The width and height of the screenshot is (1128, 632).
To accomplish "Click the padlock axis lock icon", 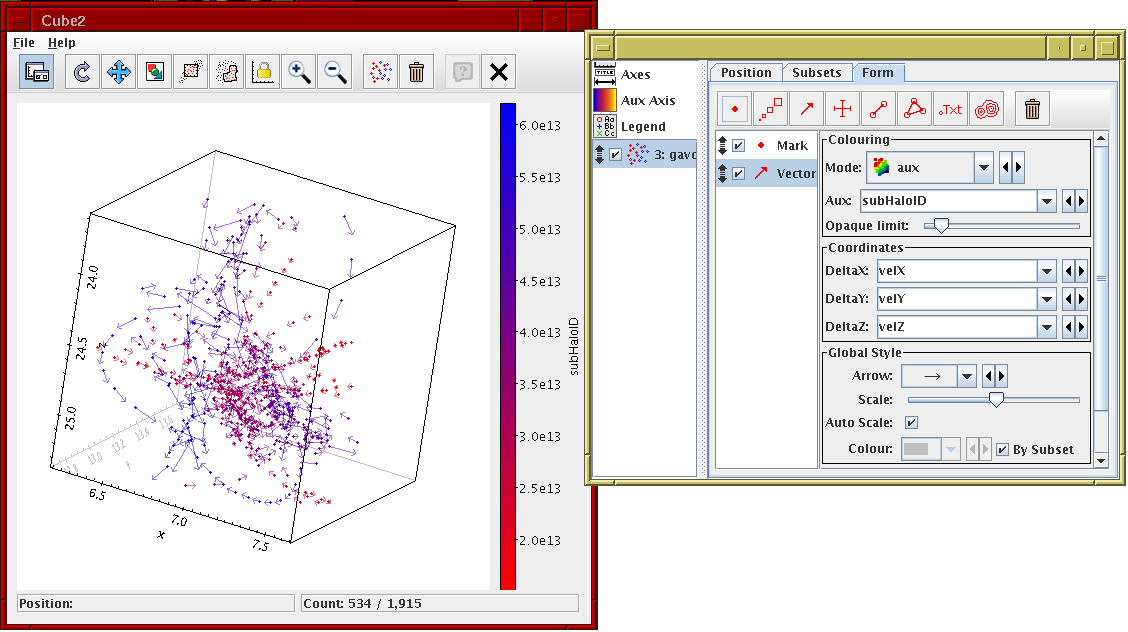I will click(x=263, y=72).
